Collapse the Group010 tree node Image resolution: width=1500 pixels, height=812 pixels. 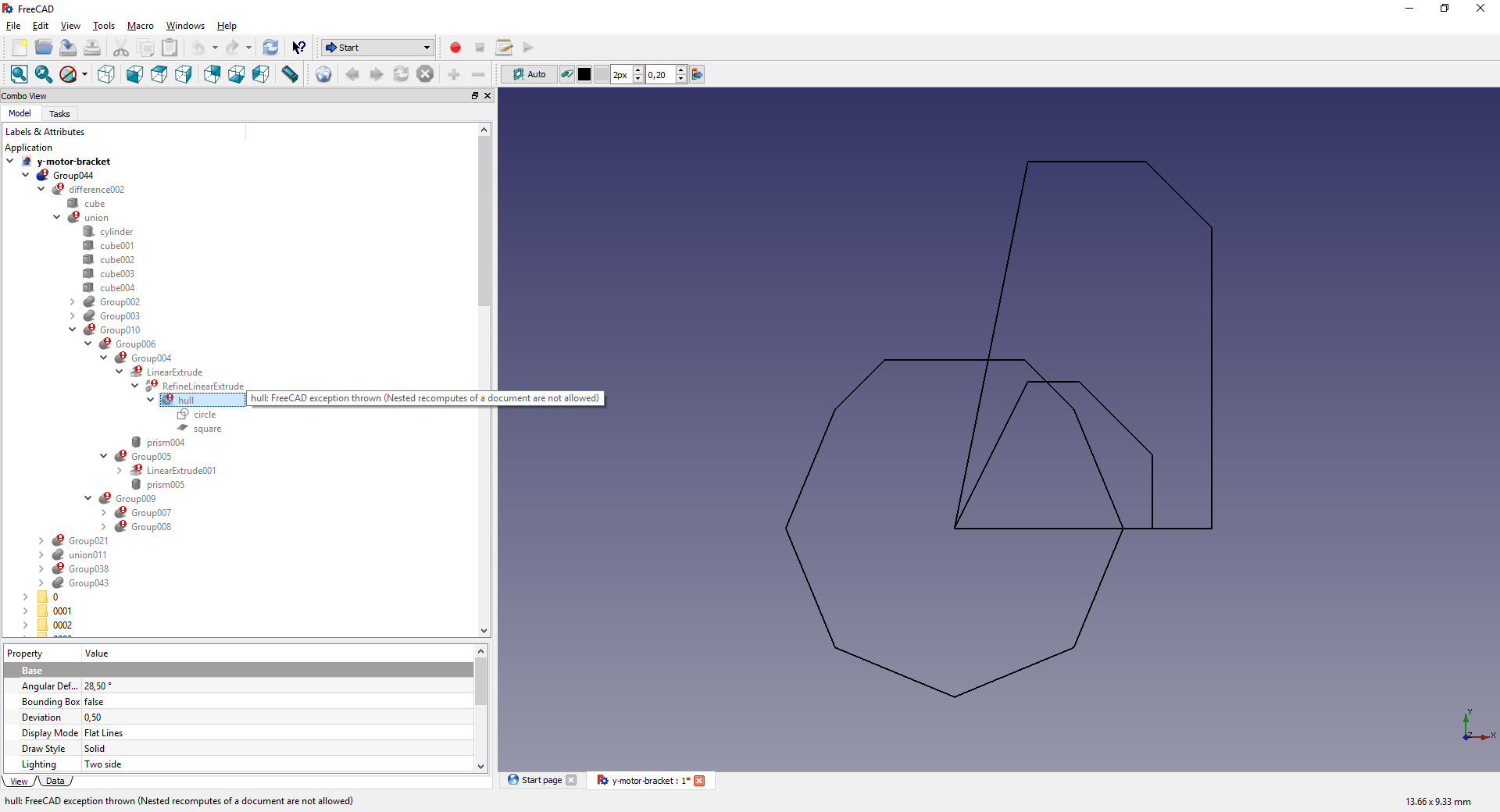[x=73, y=329]
